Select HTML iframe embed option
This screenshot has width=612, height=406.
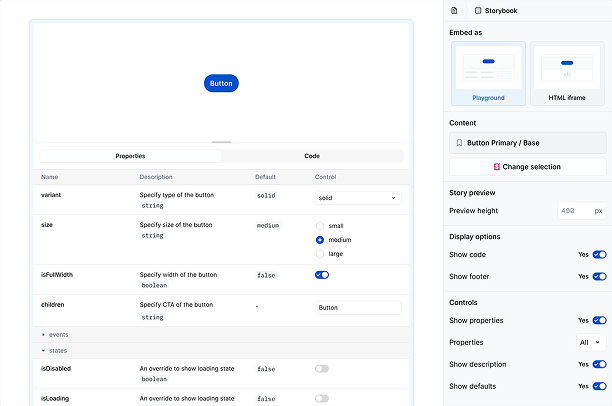click(x=567, y=73)
